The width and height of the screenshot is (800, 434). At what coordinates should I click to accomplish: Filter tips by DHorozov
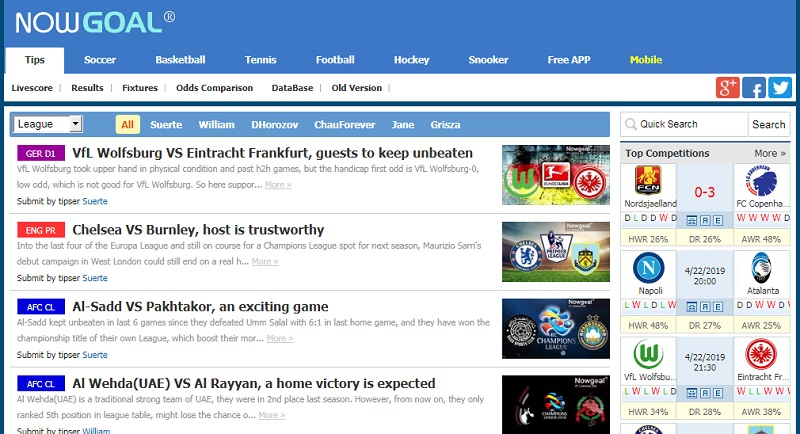pos(274,124)
